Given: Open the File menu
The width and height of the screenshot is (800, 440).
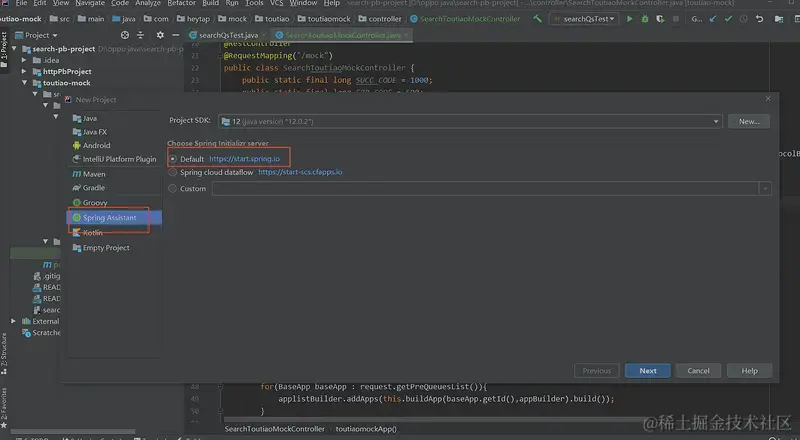Looking at the screenshot, I should point(21,3).
